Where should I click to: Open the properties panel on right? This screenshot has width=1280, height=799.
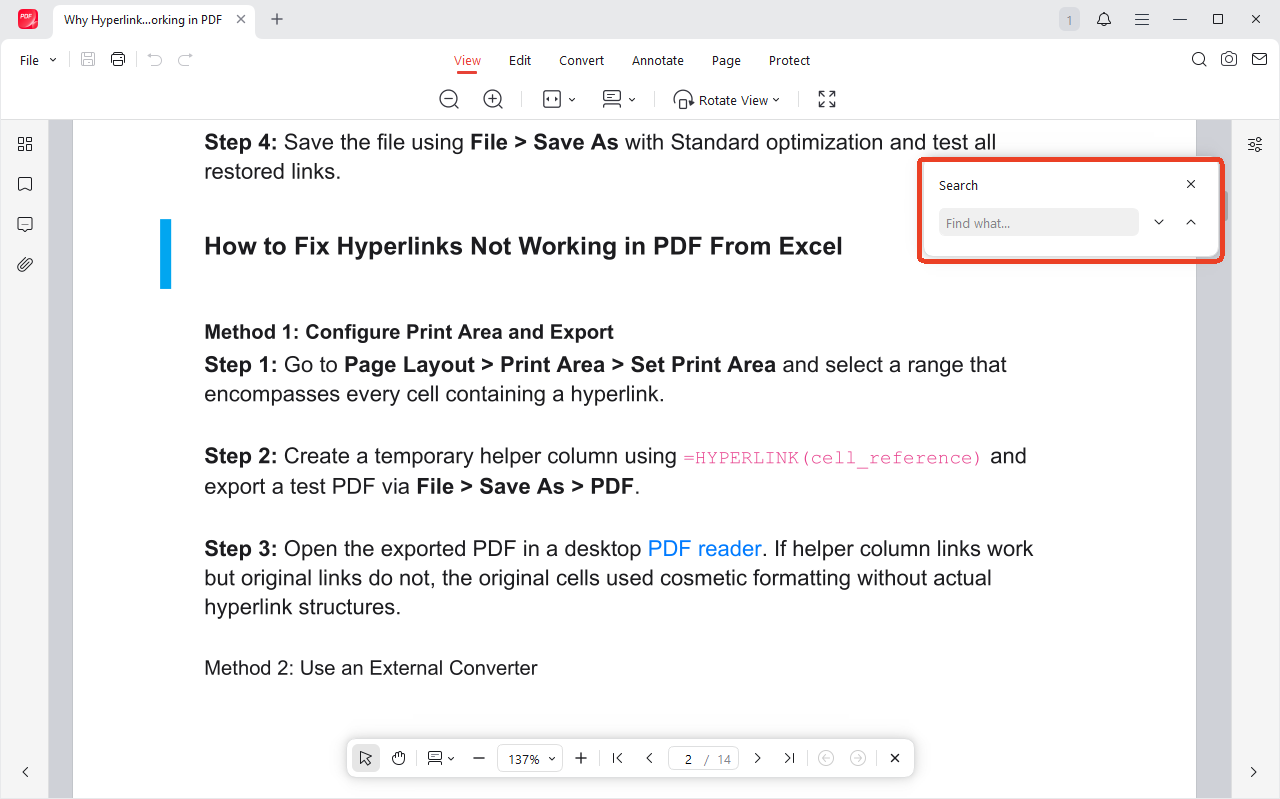pos(1255,145)
